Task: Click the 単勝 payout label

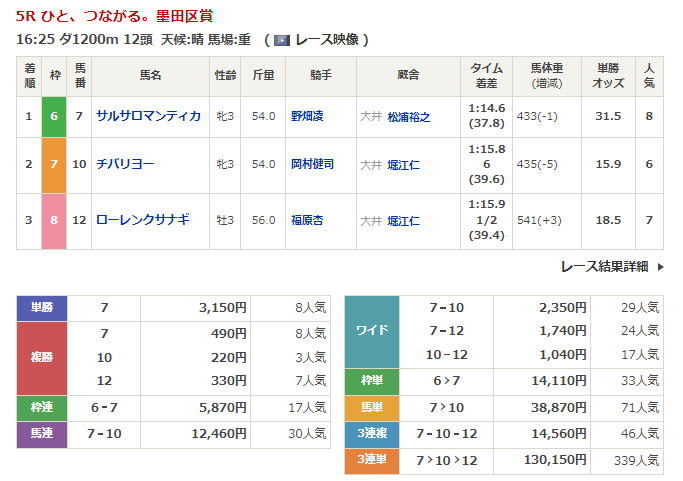Action: pos(42,309)
